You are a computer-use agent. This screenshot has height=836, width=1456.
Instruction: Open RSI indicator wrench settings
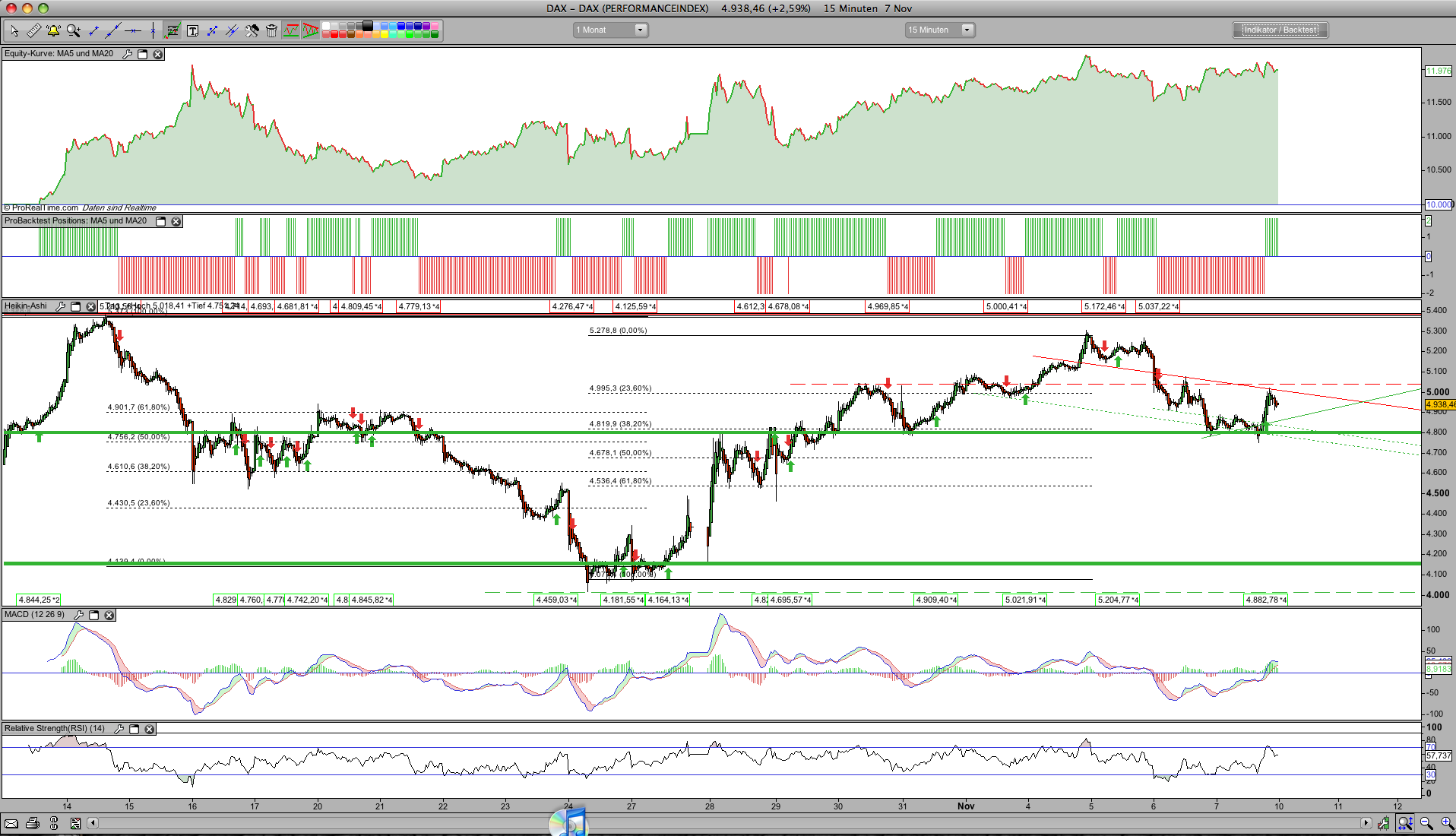pos(119,729)
